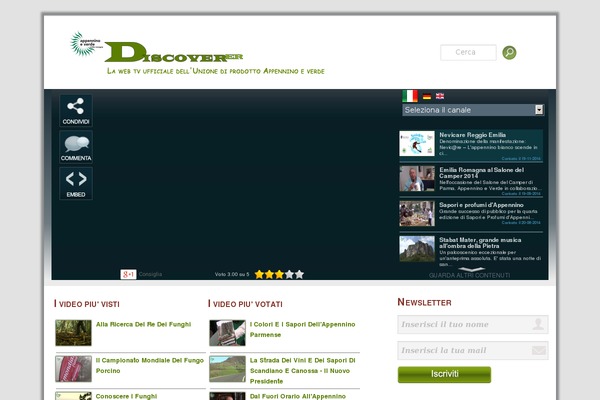Click I Colori E I Sapori thumbnail
Viewport: 600px width, 400px height.
pyautogui.click(x=227, y=333)
